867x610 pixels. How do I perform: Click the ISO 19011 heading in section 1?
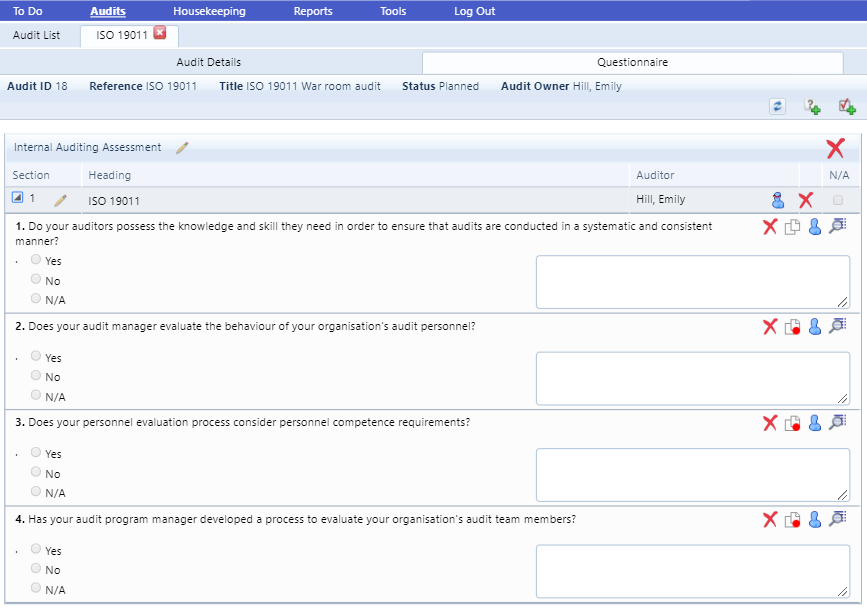tap(114, 201)
